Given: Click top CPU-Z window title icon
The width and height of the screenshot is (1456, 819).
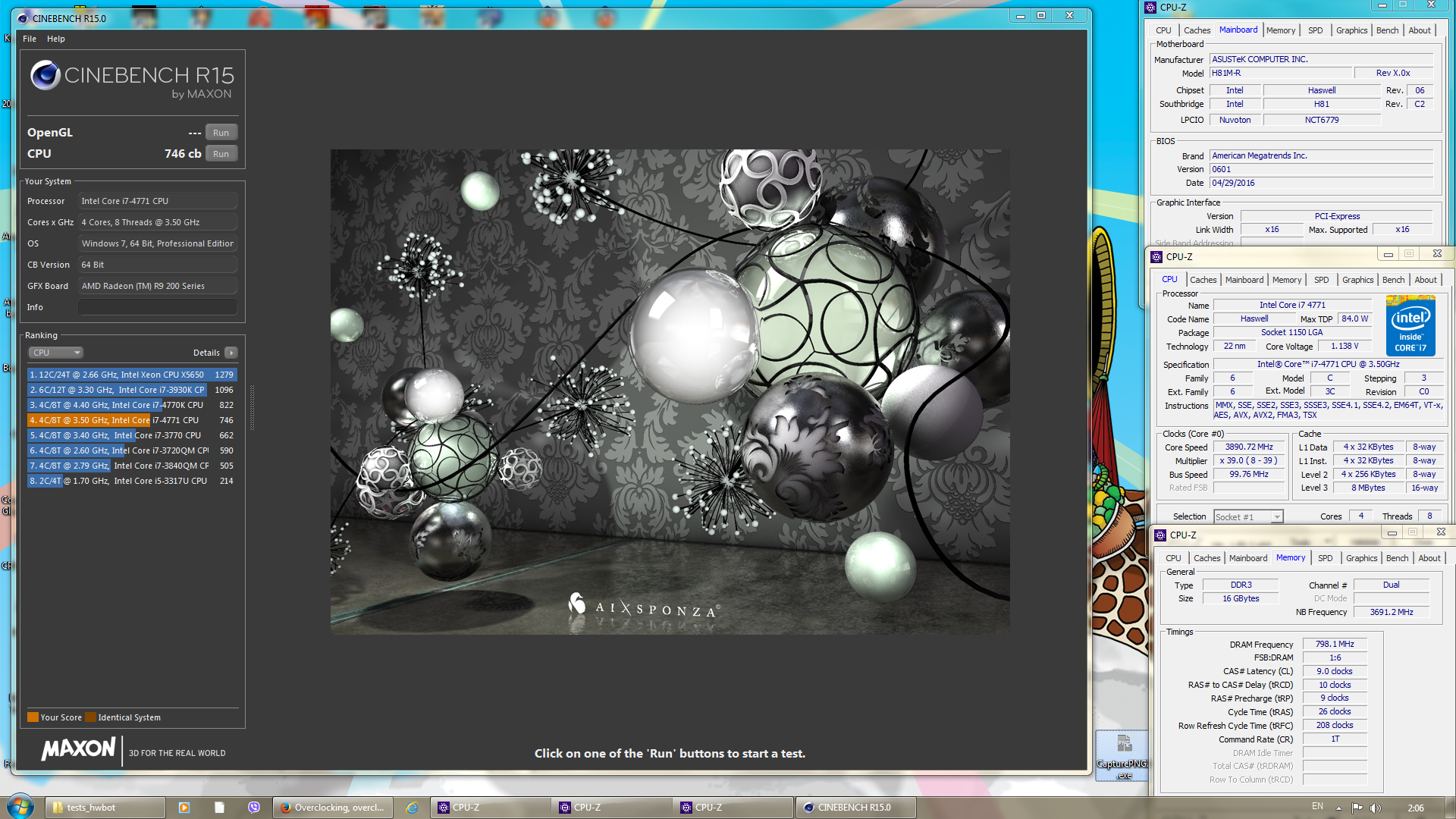Looking at the screenshot, I should [1150, 8].
